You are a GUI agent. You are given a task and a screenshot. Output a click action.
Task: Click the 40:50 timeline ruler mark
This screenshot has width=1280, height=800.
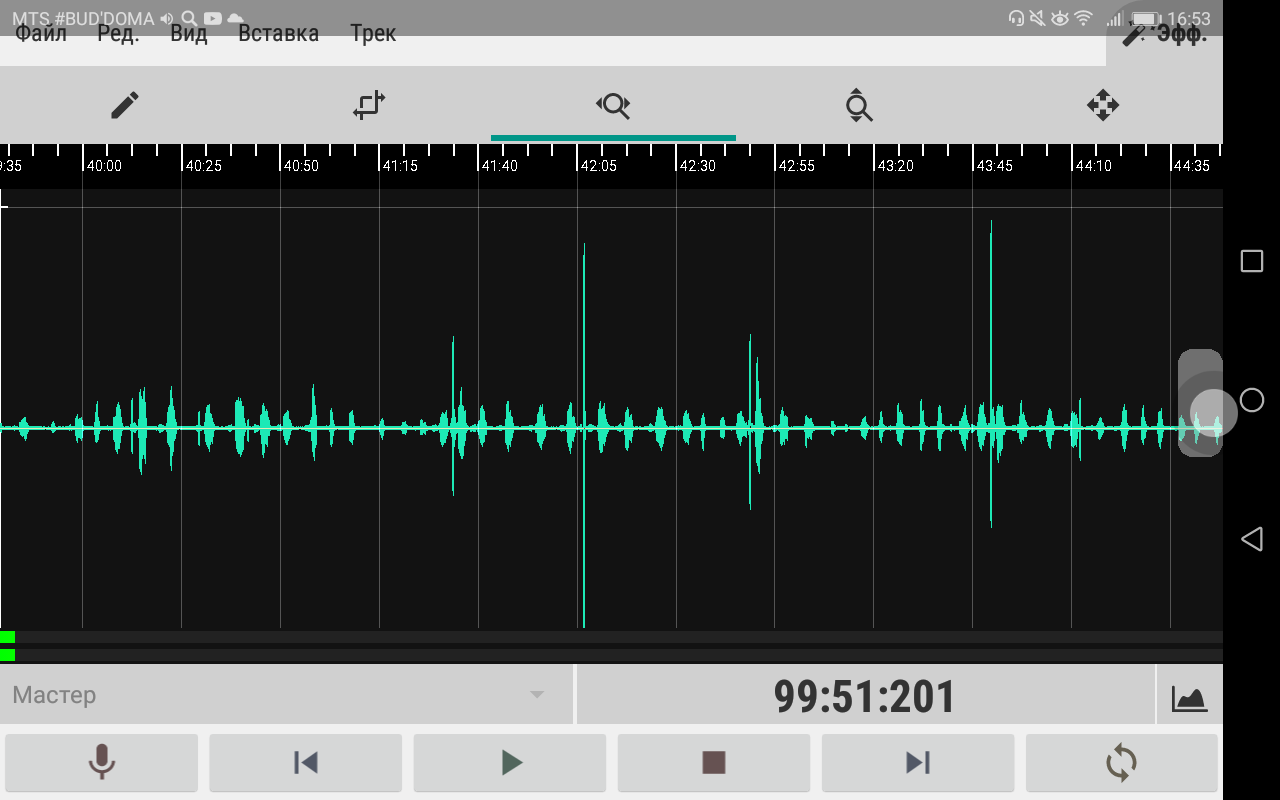[301, 166]
